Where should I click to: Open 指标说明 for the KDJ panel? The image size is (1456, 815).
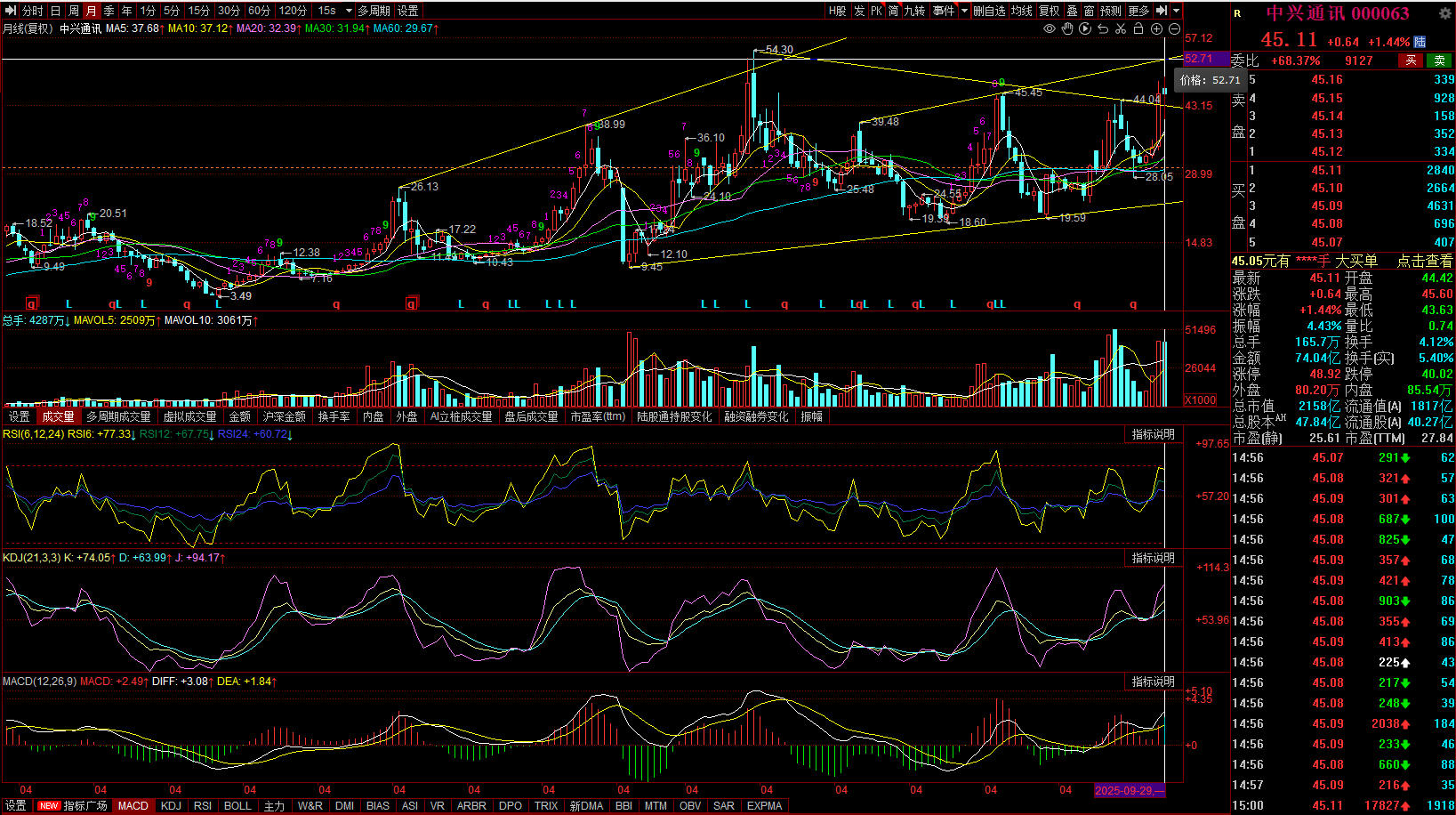coord(1154,558)
